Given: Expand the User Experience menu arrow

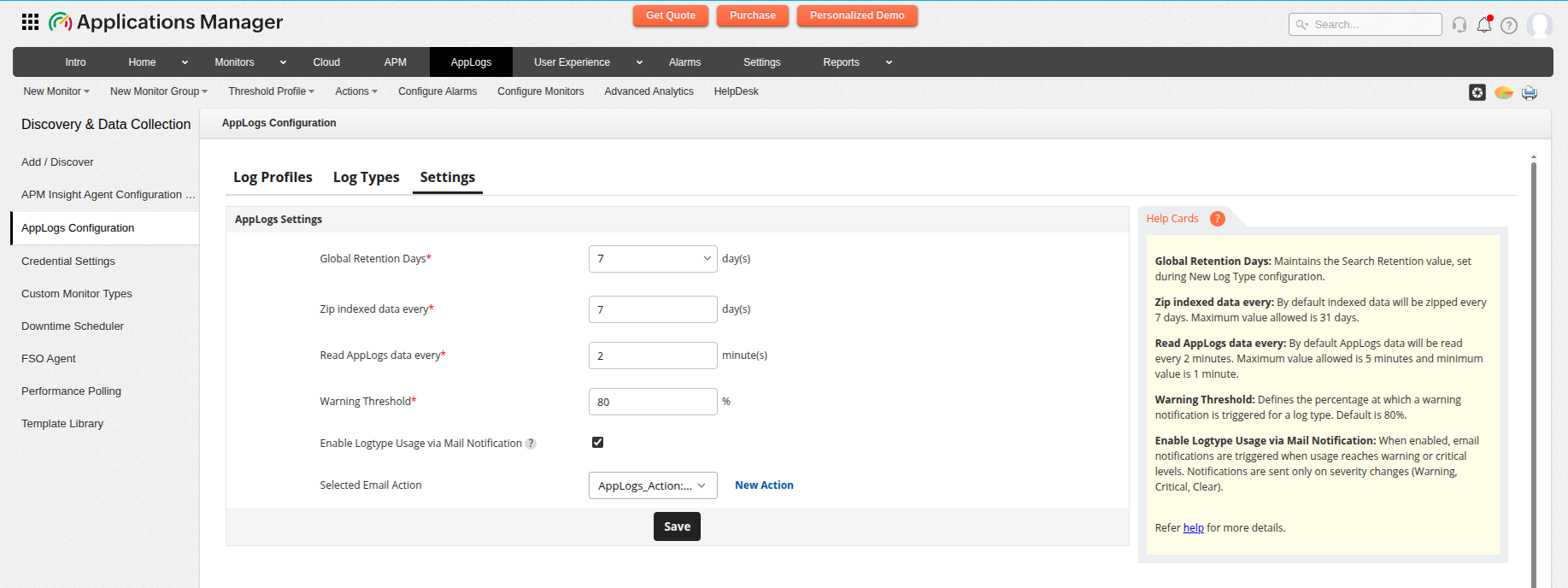Looking at the screenshot, I should click(x=639, y=62).
